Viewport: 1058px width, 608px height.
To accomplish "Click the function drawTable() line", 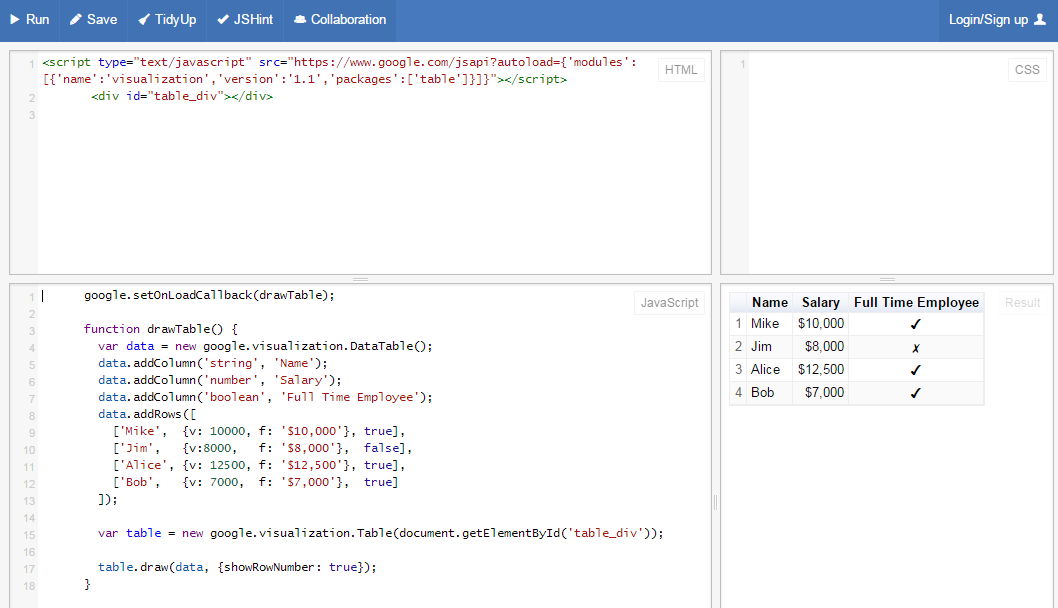I will tap(161, 329).
